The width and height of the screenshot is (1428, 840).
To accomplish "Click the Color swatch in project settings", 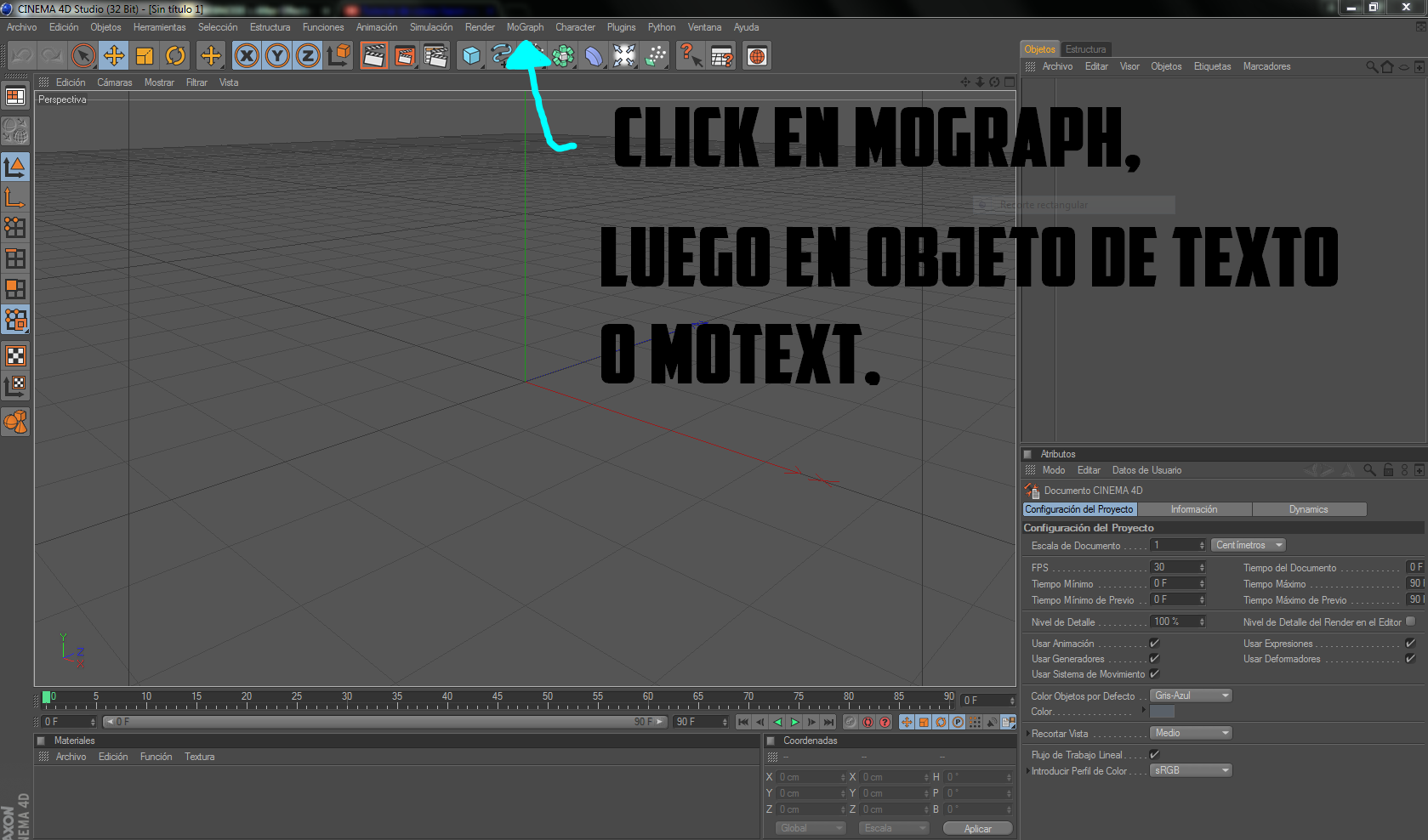I will pyautogui.click(x=1162, y=712).
